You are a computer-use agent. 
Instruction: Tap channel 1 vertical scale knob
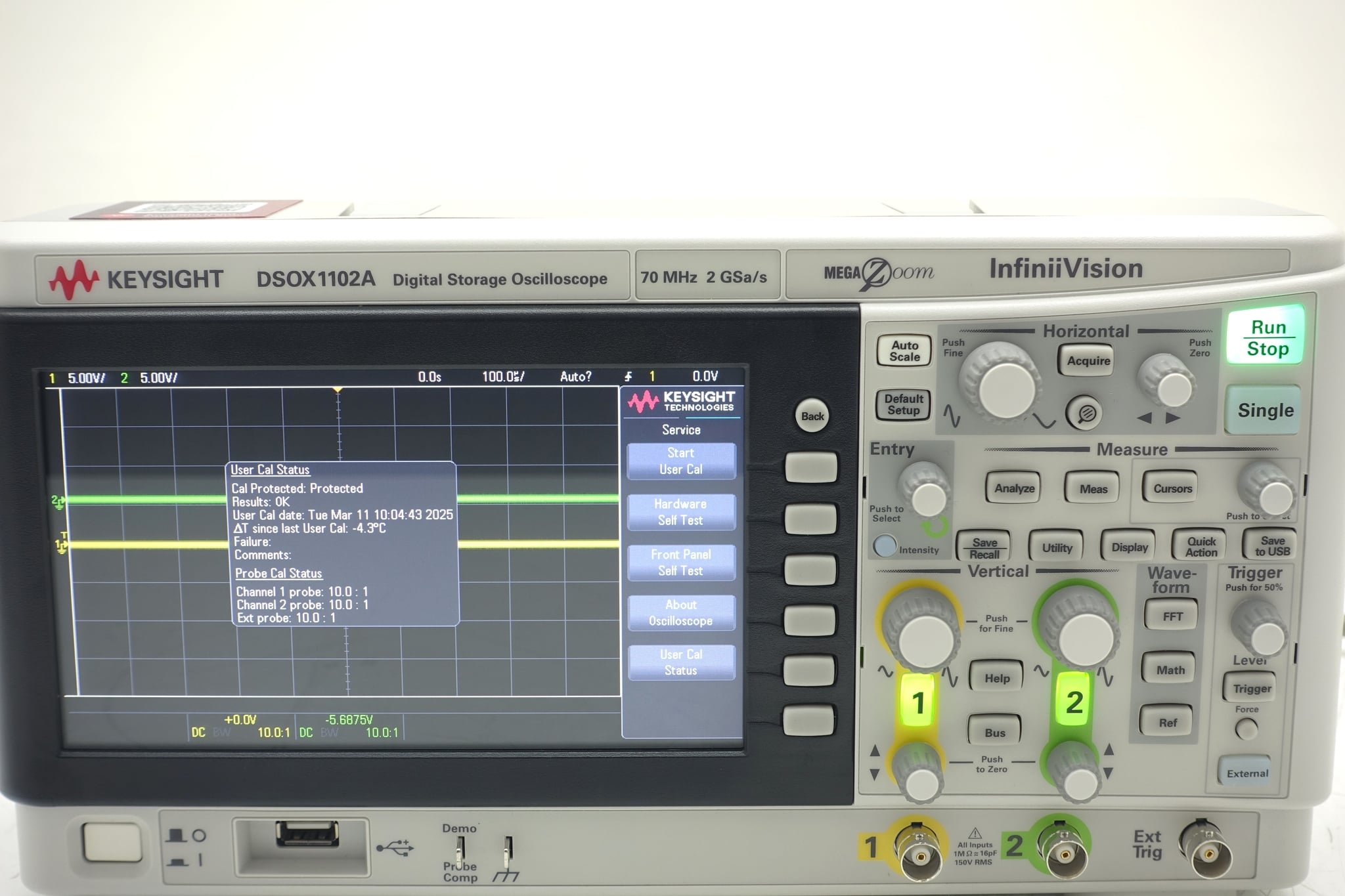coord(921,629)
